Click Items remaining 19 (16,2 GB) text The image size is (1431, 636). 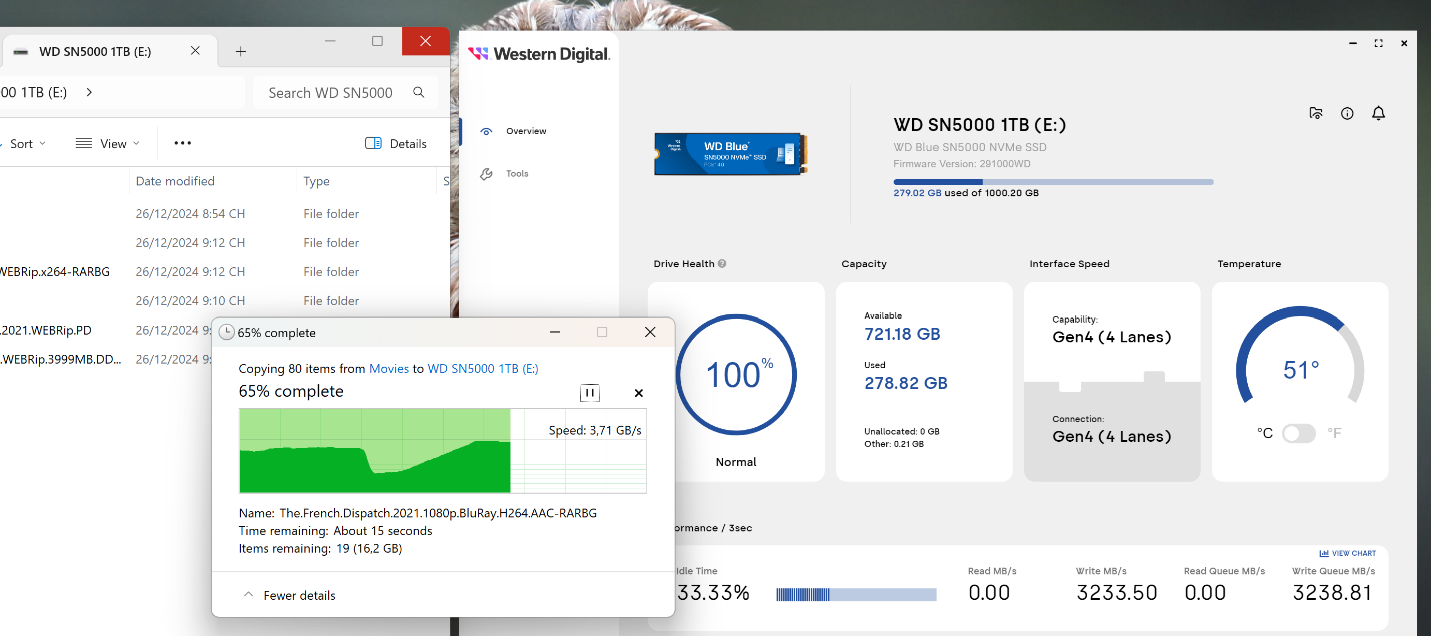pyautogui.click(x=320, y=549)
